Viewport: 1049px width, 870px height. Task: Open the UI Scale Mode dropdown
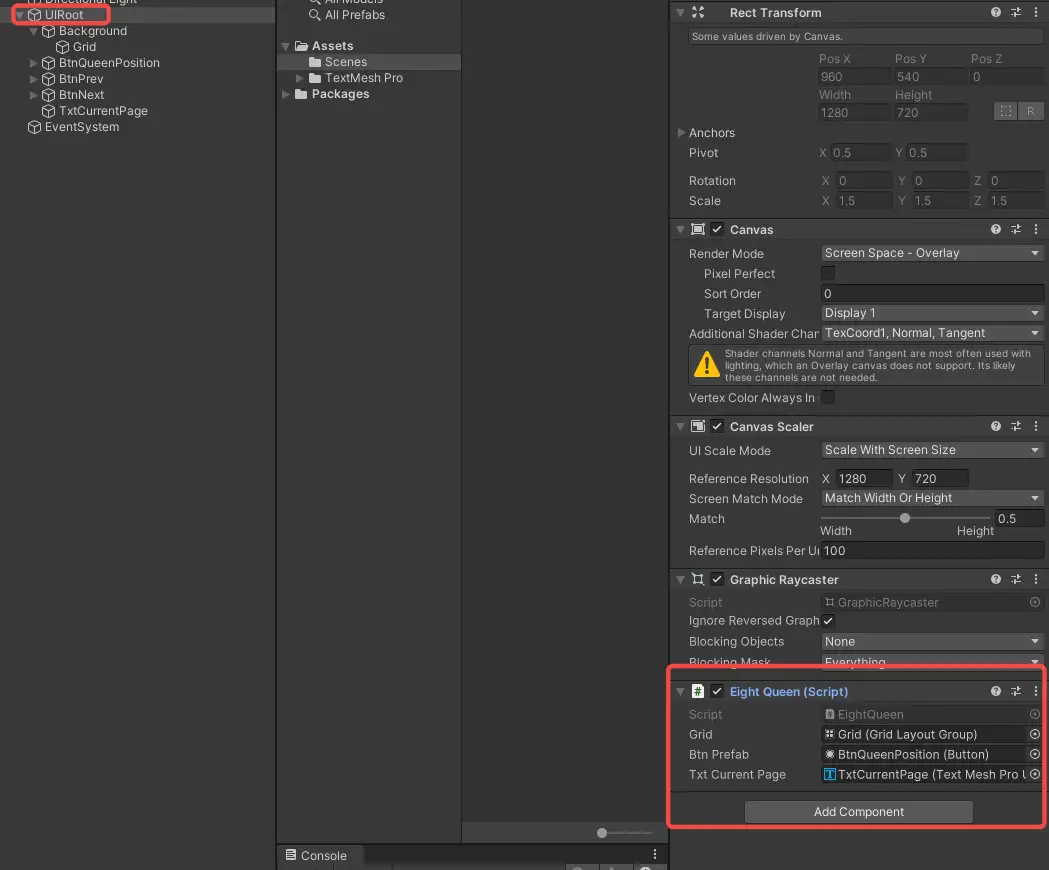pyautogui.click(x=932, y=450)
